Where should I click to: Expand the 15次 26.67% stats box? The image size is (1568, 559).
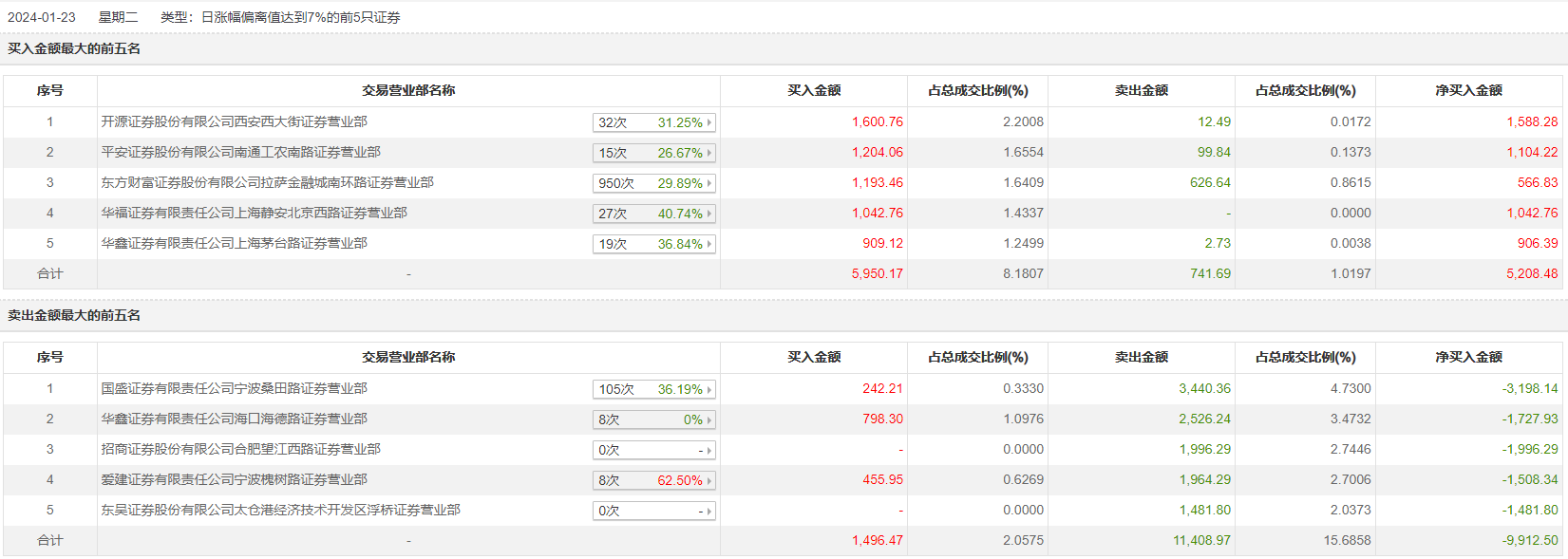tap(653, 153)
